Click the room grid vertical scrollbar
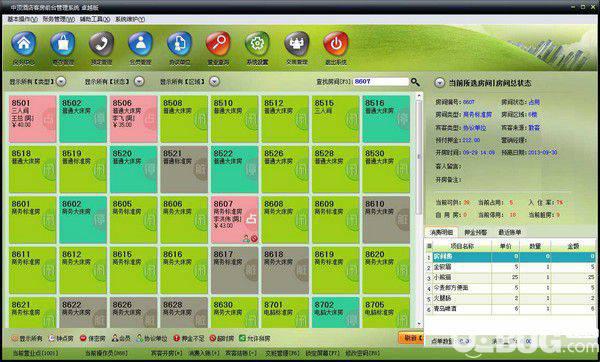This screenshot has height=362, width=600. tap(419, 157)
